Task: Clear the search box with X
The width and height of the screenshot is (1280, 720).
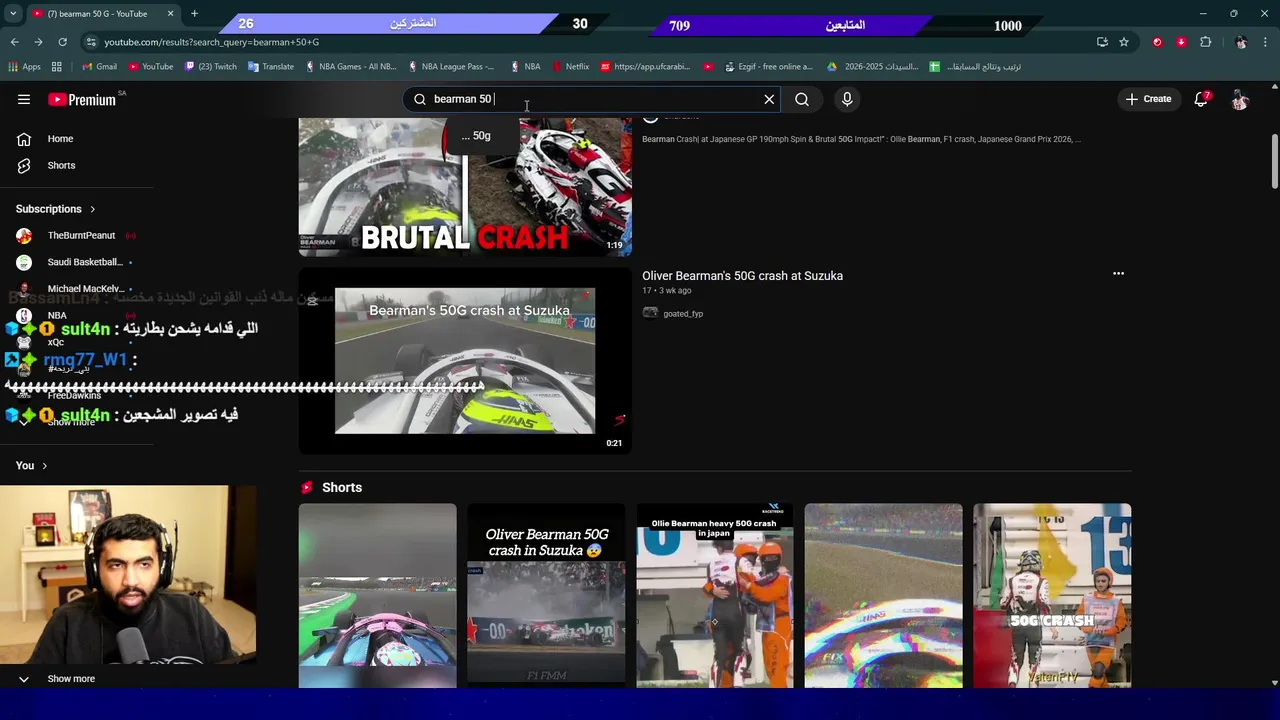Action: coord(769,99)
